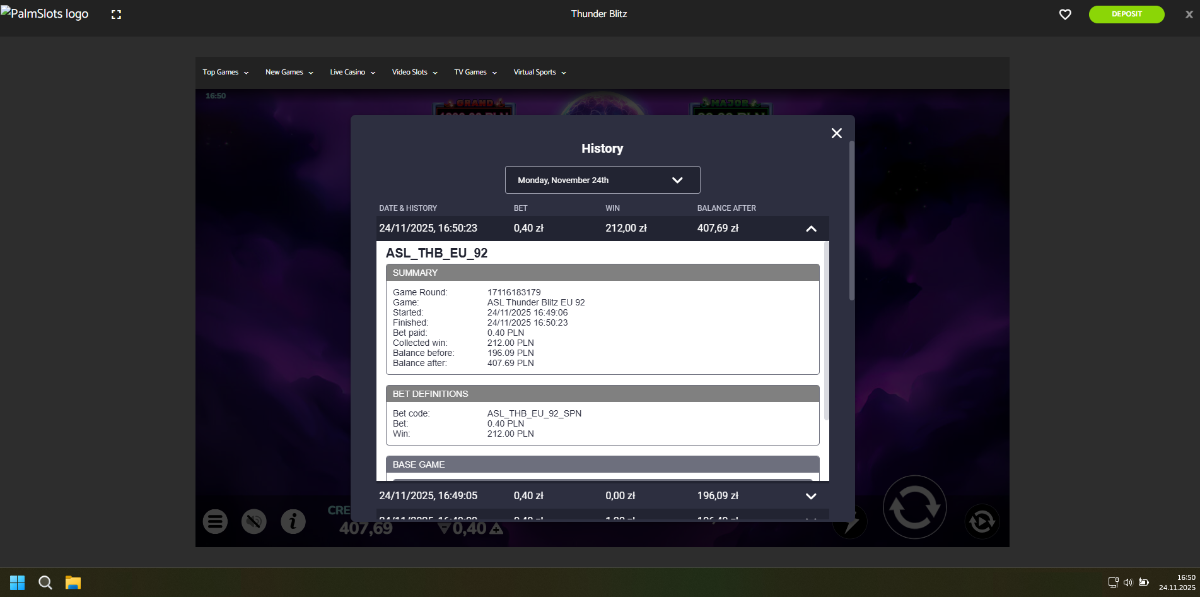Increase the bet amount with up arrow
Screen dimensions: 1200x597
(x=494, y=529)
